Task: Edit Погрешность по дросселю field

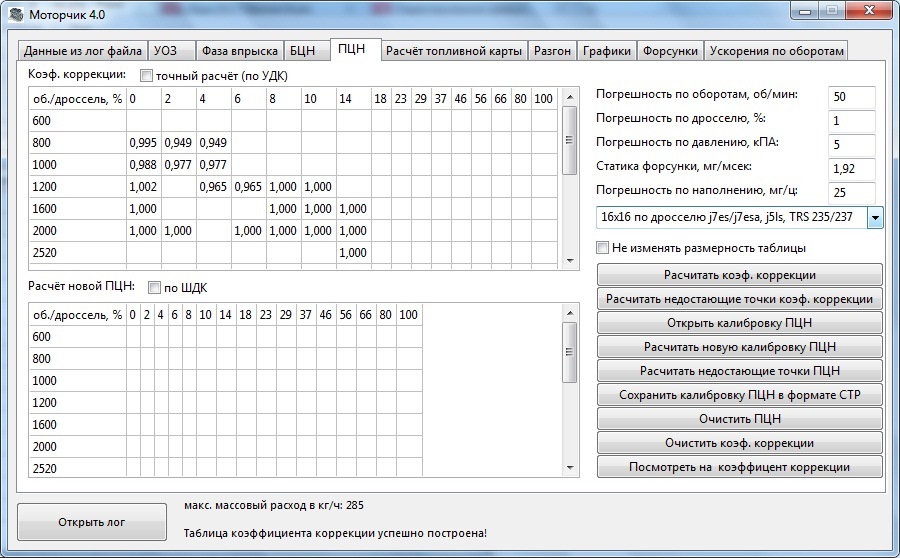Action: click(x=852, y=121)
